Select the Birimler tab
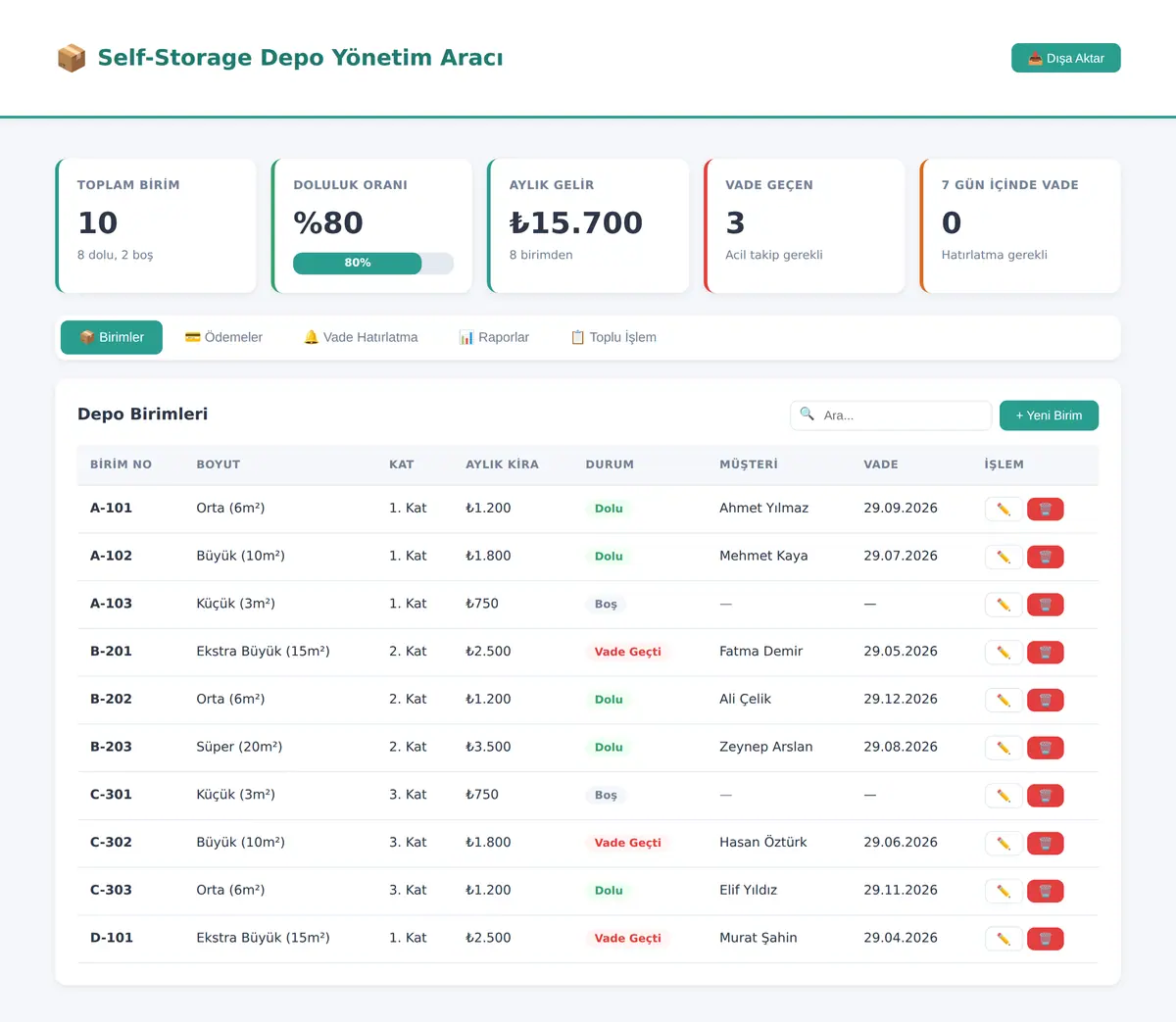The height and width of the screenshot is (1022, 1176). 112,337
